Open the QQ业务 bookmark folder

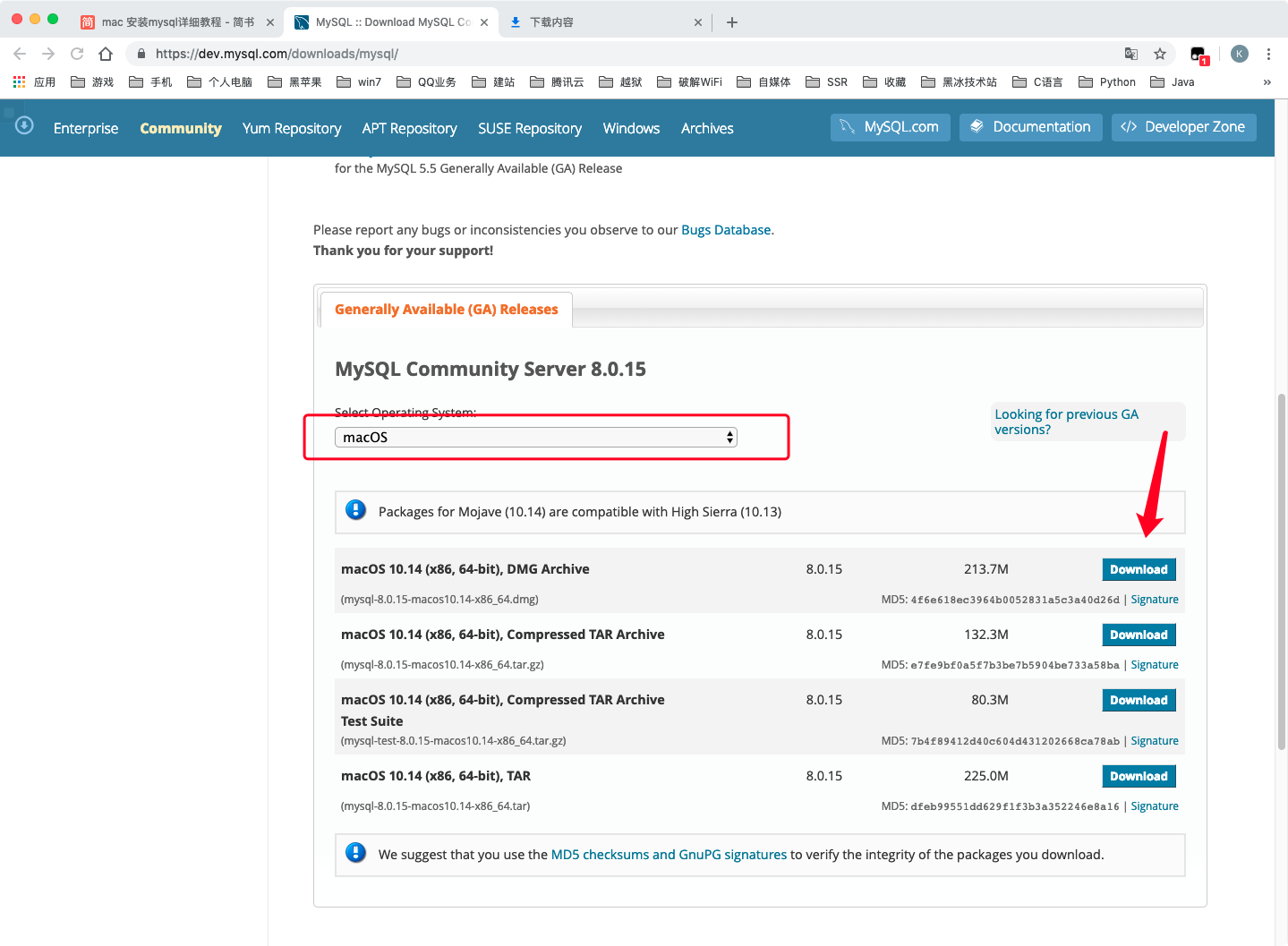[426, 82]
